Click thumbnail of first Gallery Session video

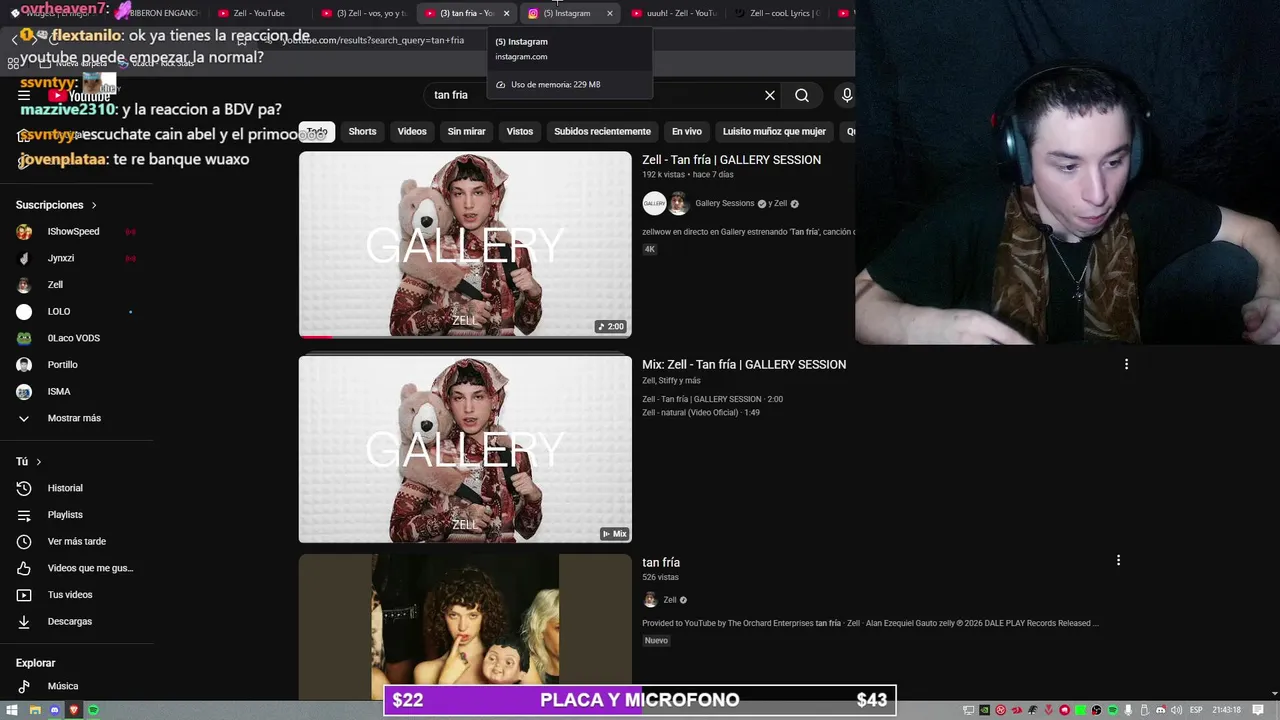(x=465, y=244)
